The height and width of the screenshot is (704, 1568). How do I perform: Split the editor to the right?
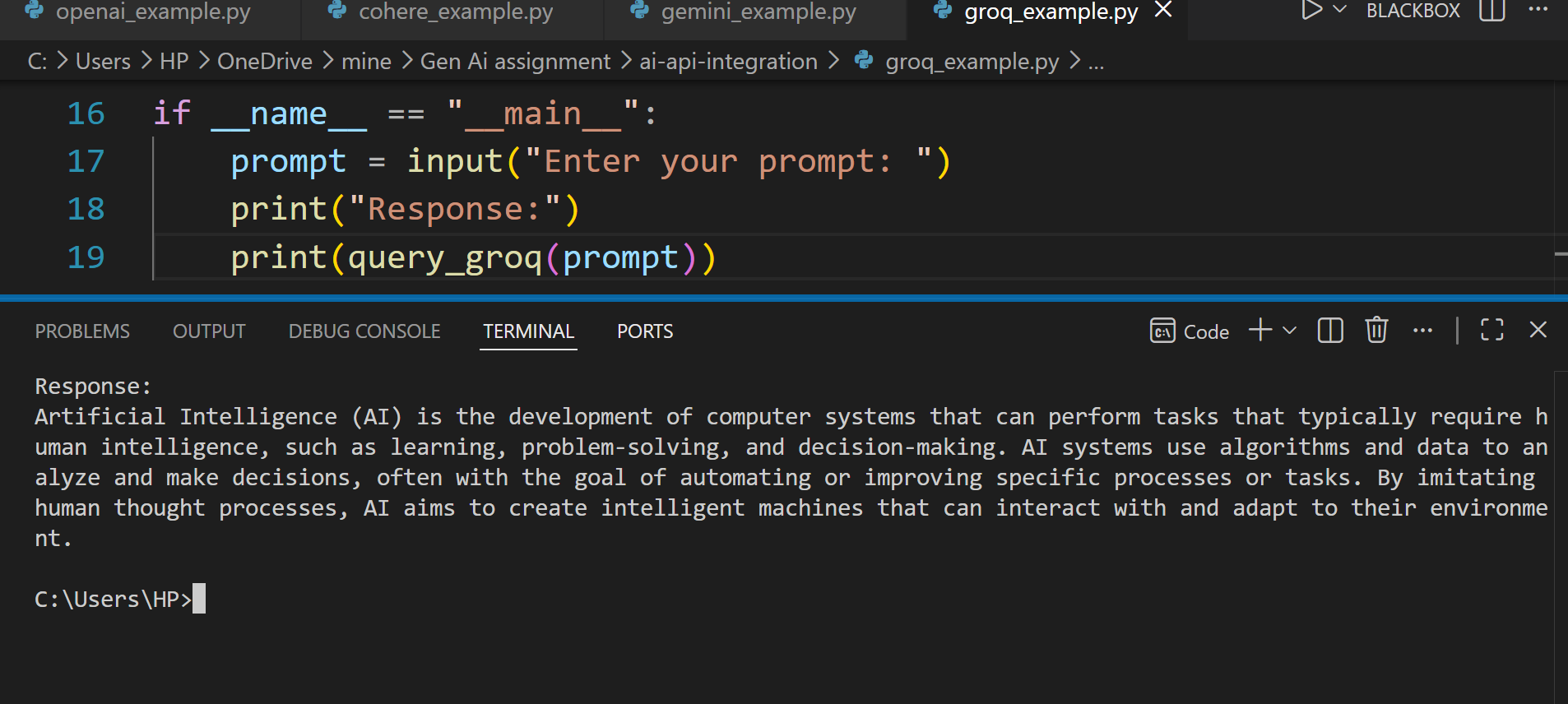1491,11
